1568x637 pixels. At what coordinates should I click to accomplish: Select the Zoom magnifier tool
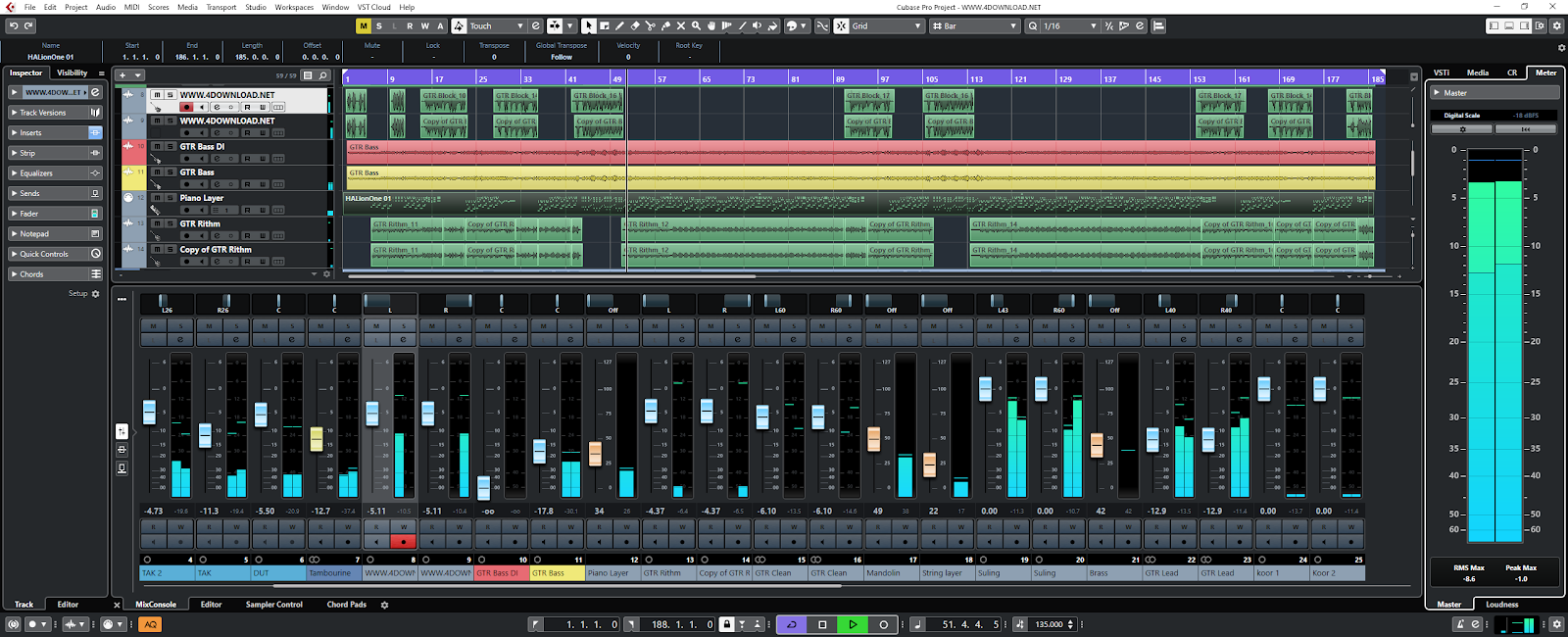point(696,25)
